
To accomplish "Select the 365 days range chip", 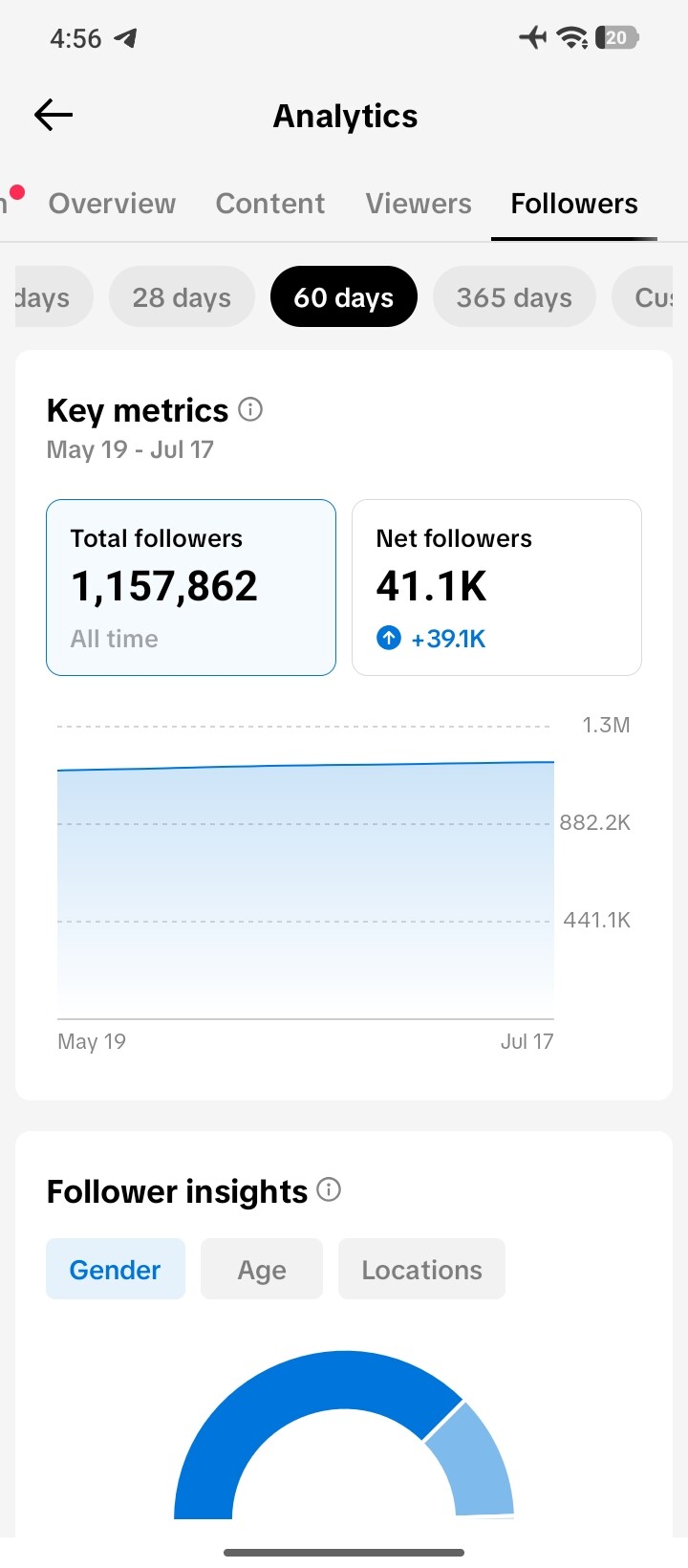I will click(514, 297).
